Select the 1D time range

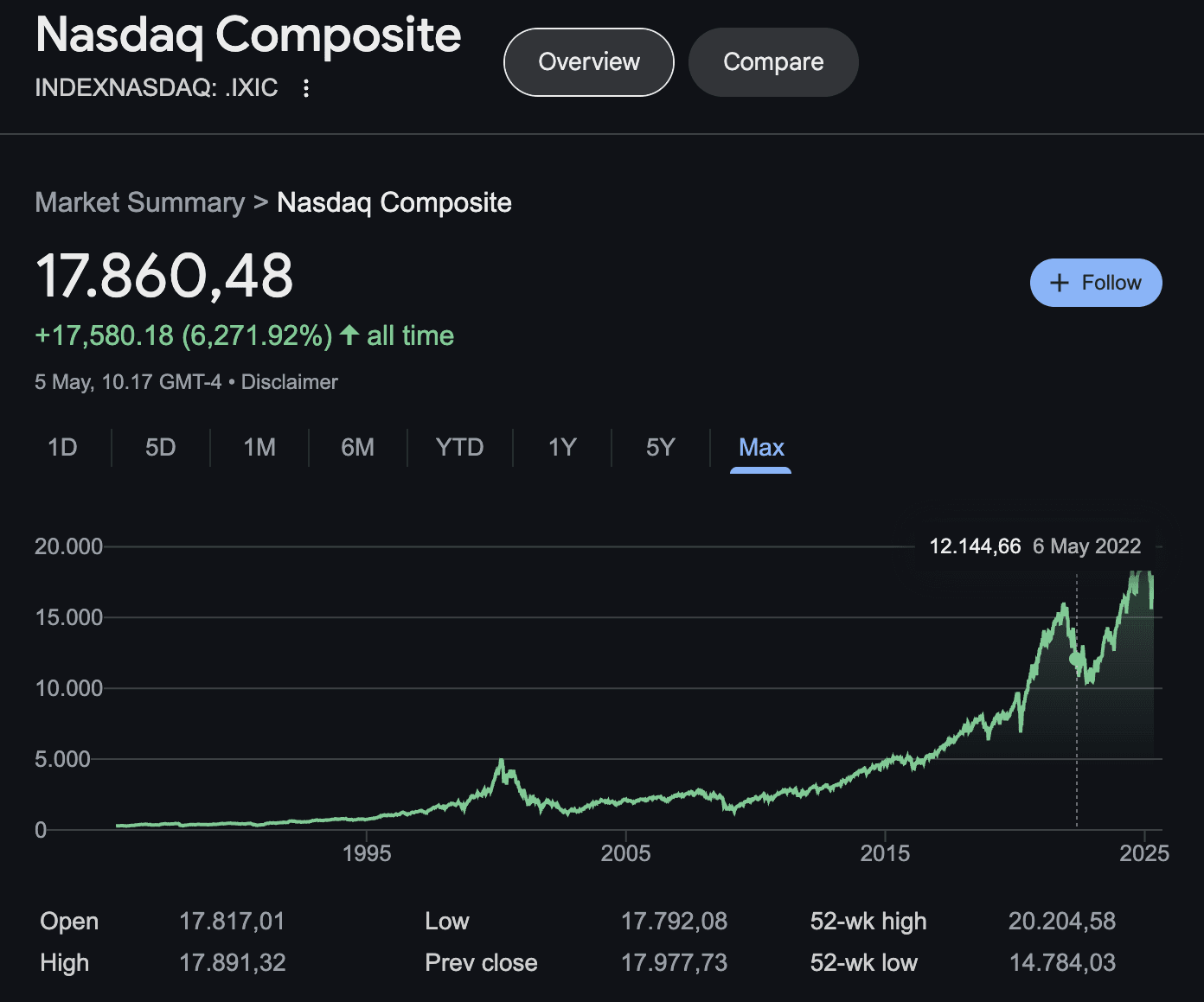click(x=62, y=447)
